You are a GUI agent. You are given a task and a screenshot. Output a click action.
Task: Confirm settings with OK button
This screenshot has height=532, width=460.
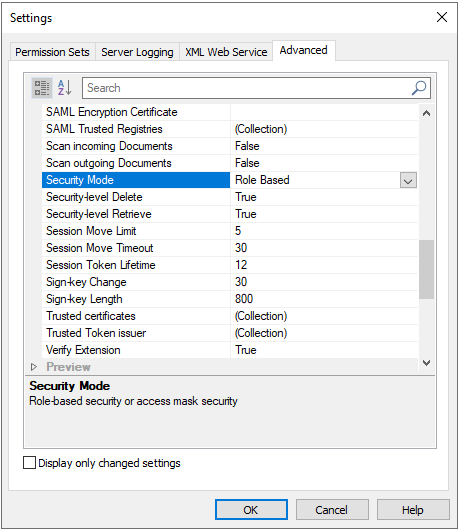click(x=251, y=510)
